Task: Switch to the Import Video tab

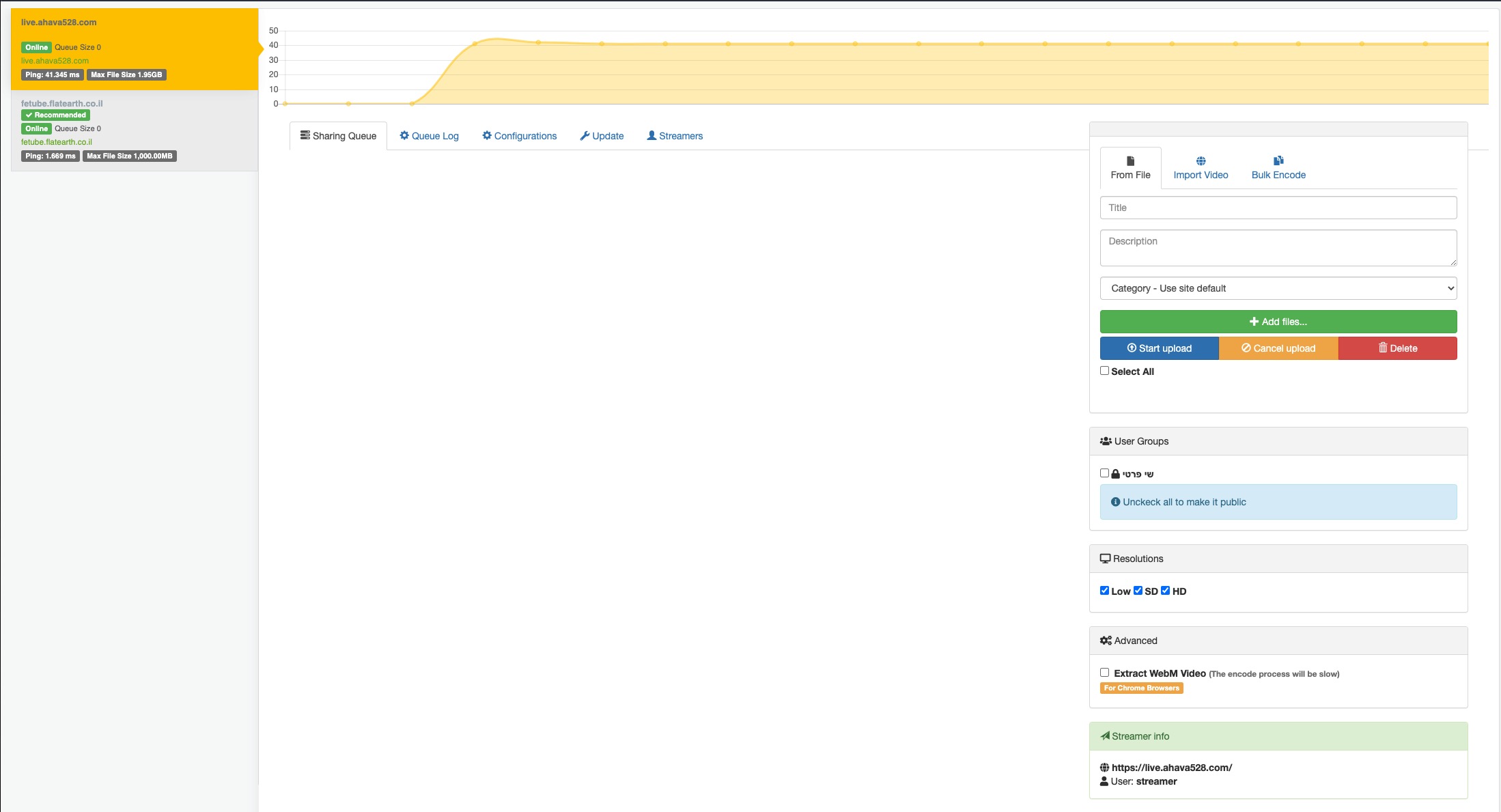Action: 1201,168
